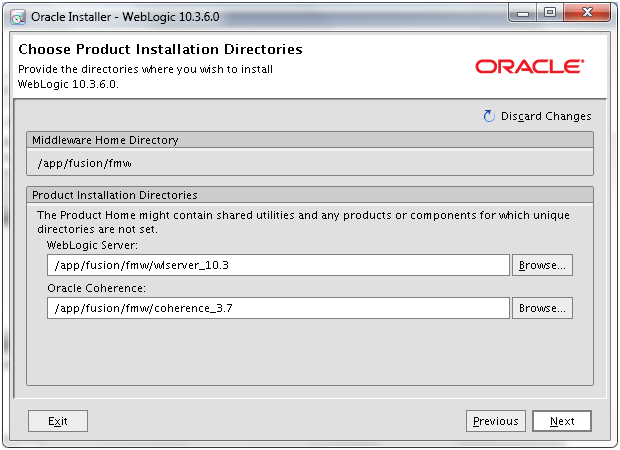Close the Oracle Installer window
Screen dimensions: 620x450
tap(587, 13)
